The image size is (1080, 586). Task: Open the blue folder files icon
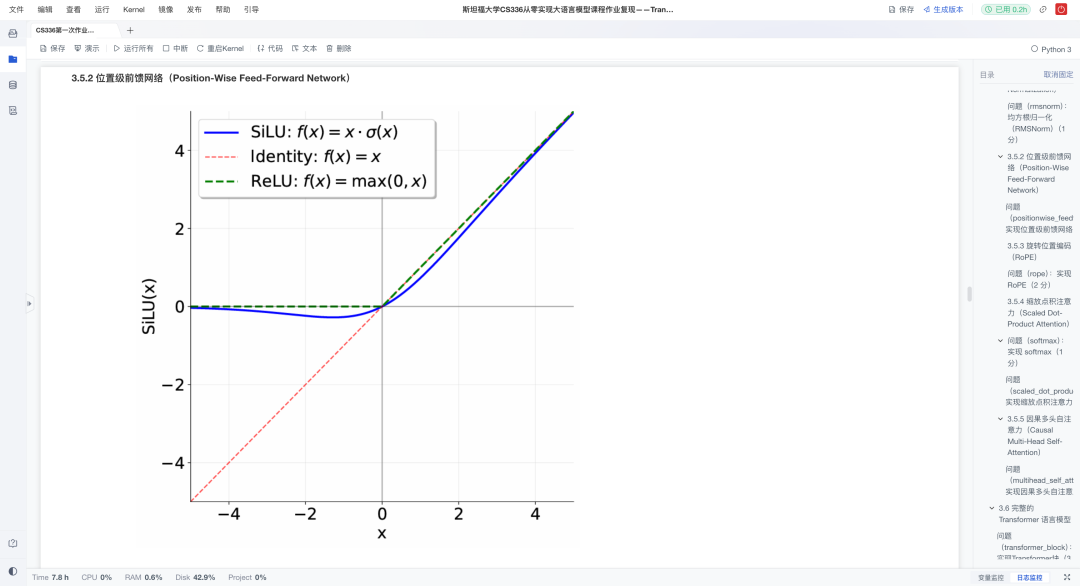pos(12,59)
